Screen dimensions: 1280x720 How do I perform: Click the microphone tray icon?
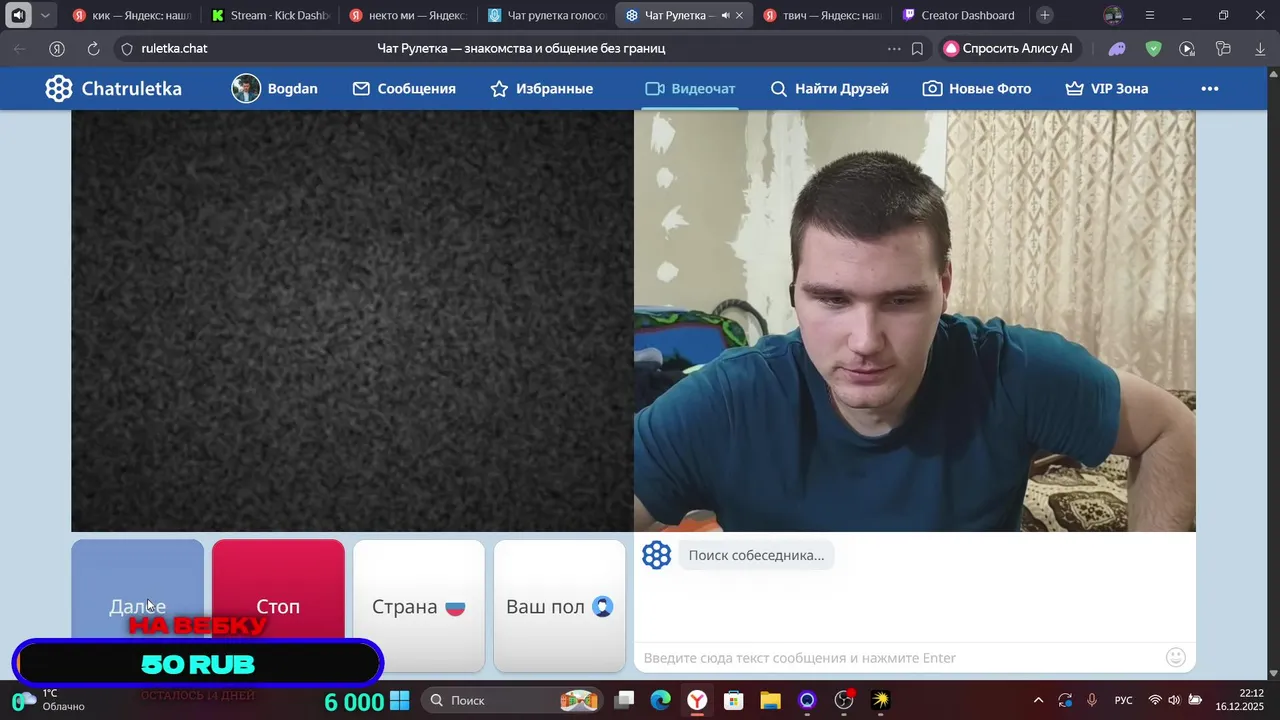[1092, 700]
